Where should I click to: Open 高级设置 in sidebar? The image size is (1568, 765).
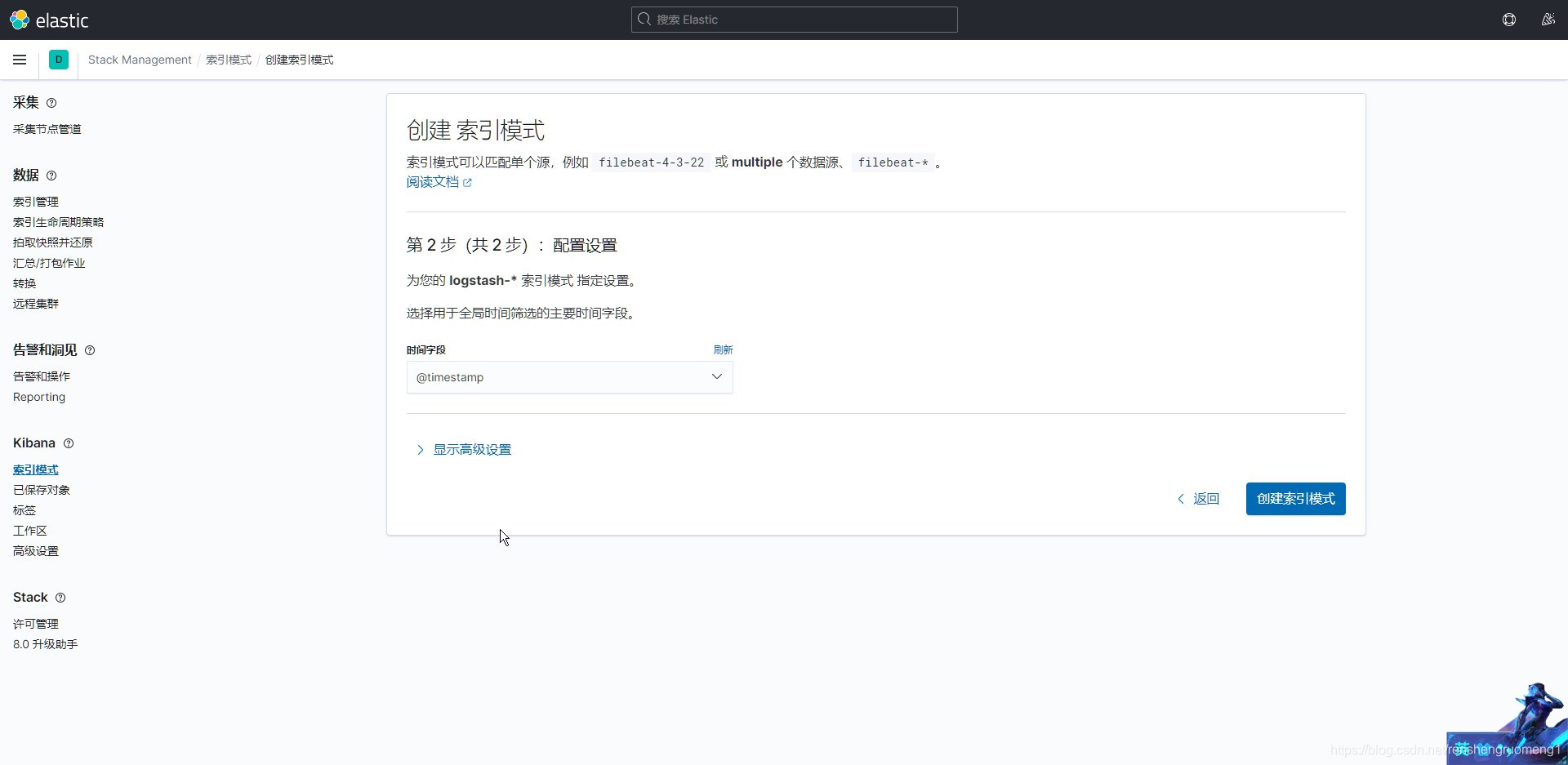[36, 551]
